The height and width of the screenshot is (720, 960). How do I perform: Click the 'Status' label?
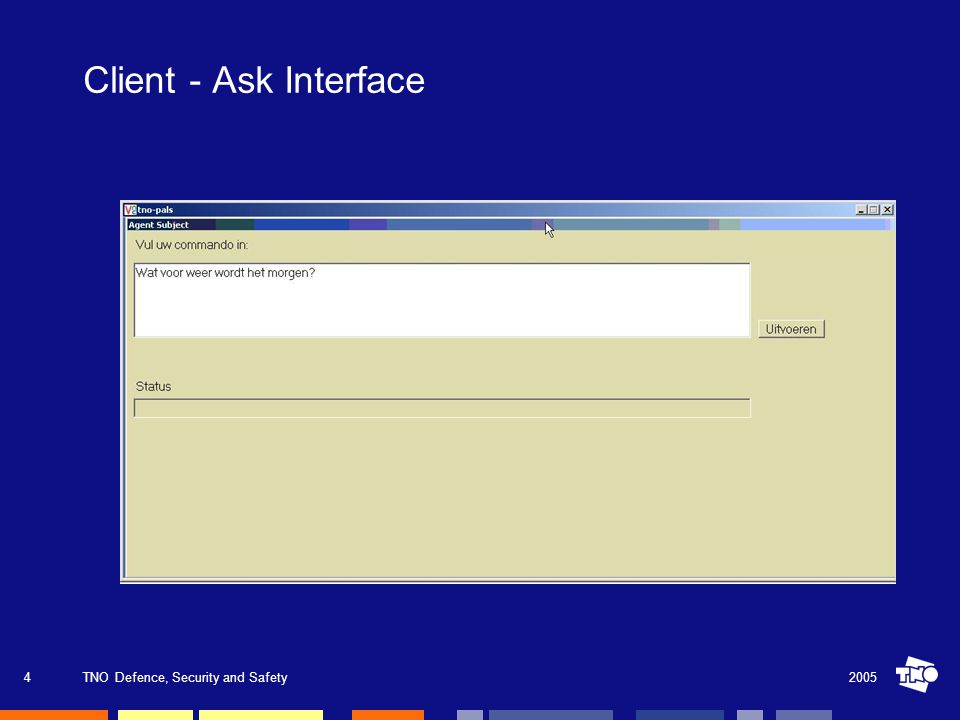pos(153,386)
